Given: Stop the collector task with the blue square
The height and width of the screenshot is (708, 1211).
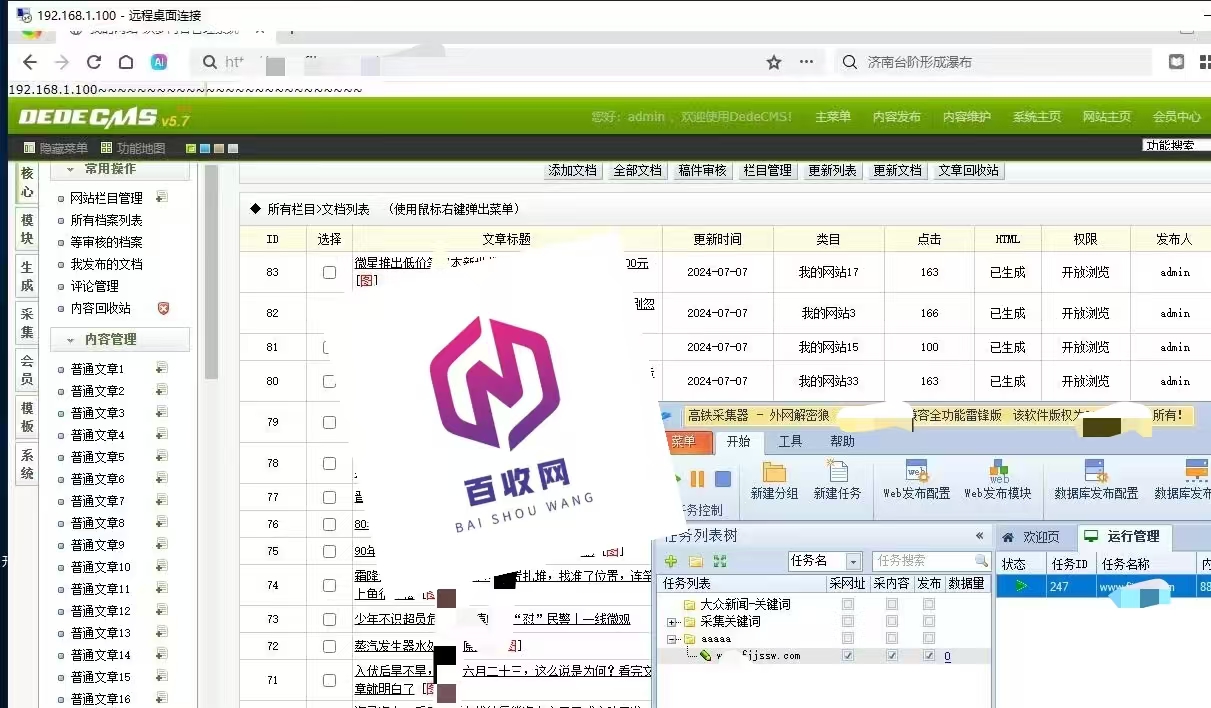Looking at the screenshot, I should point(723,480).
